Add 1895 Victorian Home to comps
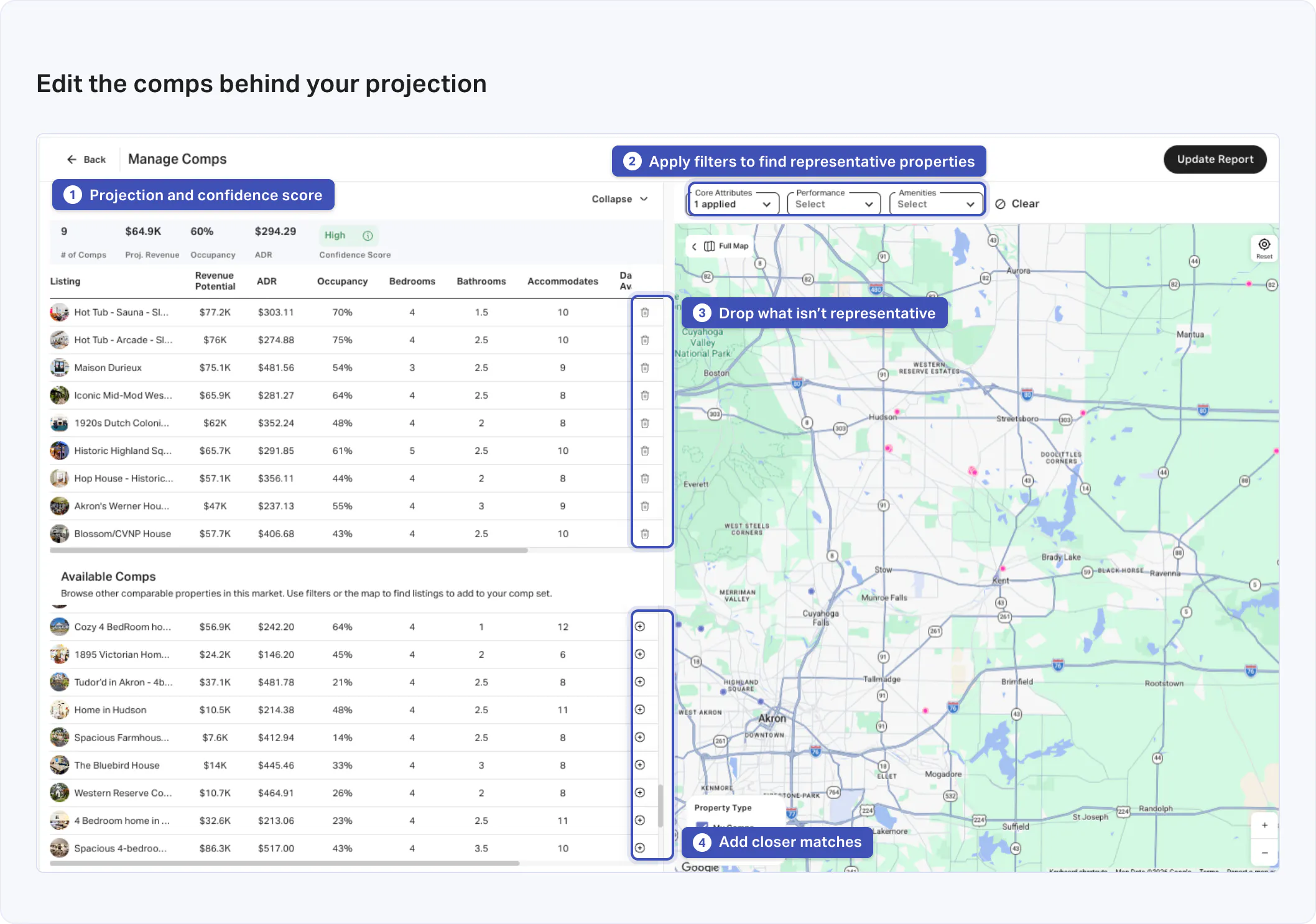Screen dimensions: 1316x924 coord(640,654)
